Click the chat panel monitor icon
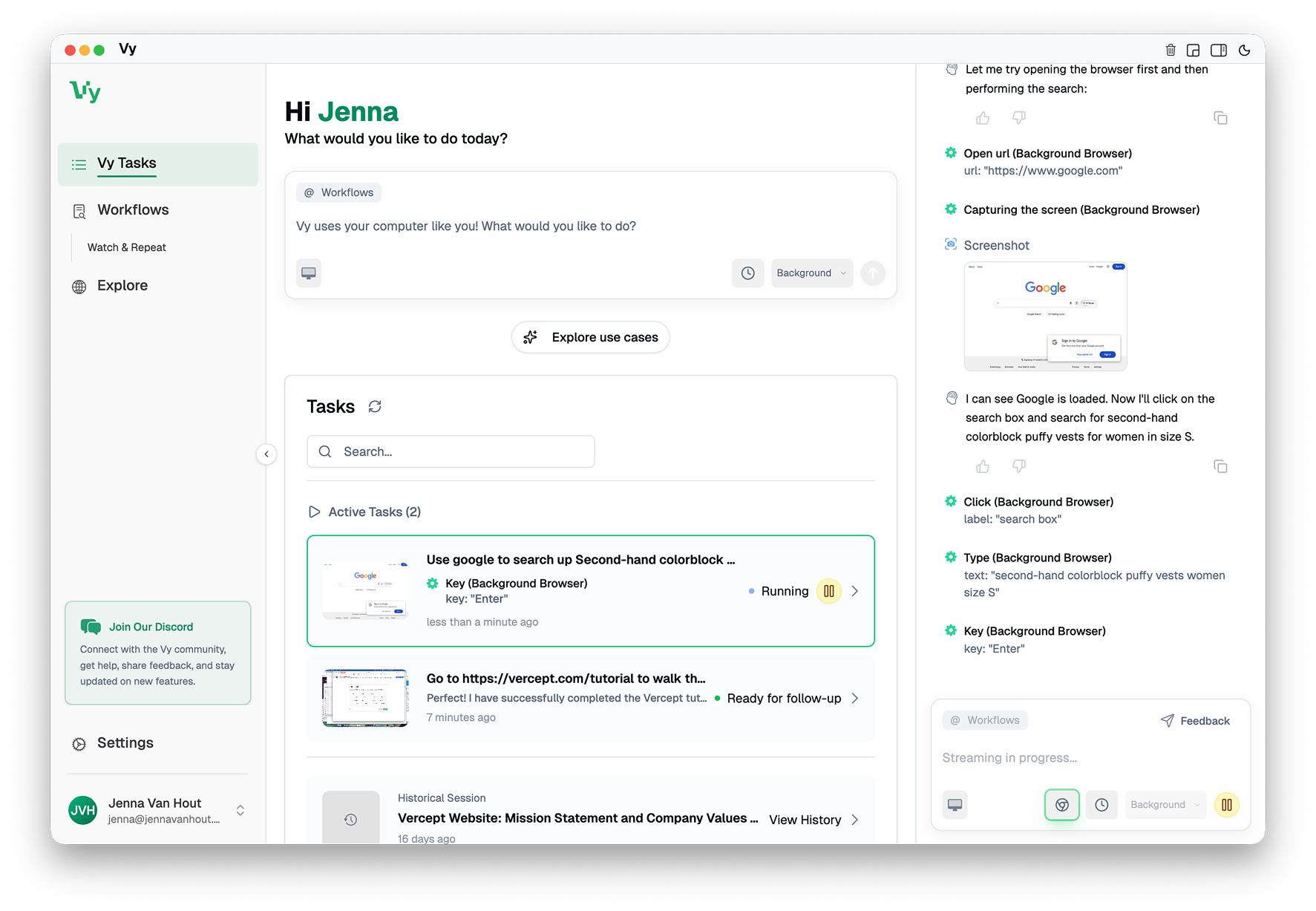Viewport: 1316px width, 911px height. [x=955, y=805]
